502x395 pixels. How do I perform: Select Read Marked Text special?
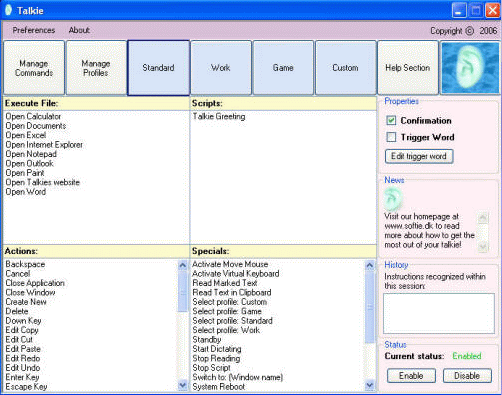point(225,283)
